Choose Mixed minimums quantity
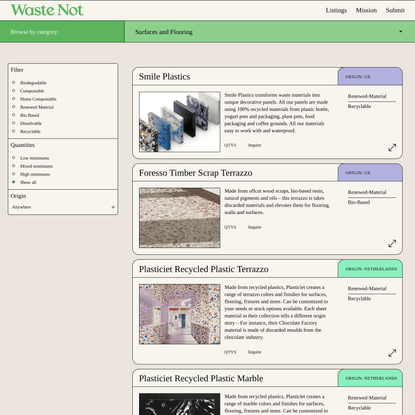The image size is (415, 415). 14,166
